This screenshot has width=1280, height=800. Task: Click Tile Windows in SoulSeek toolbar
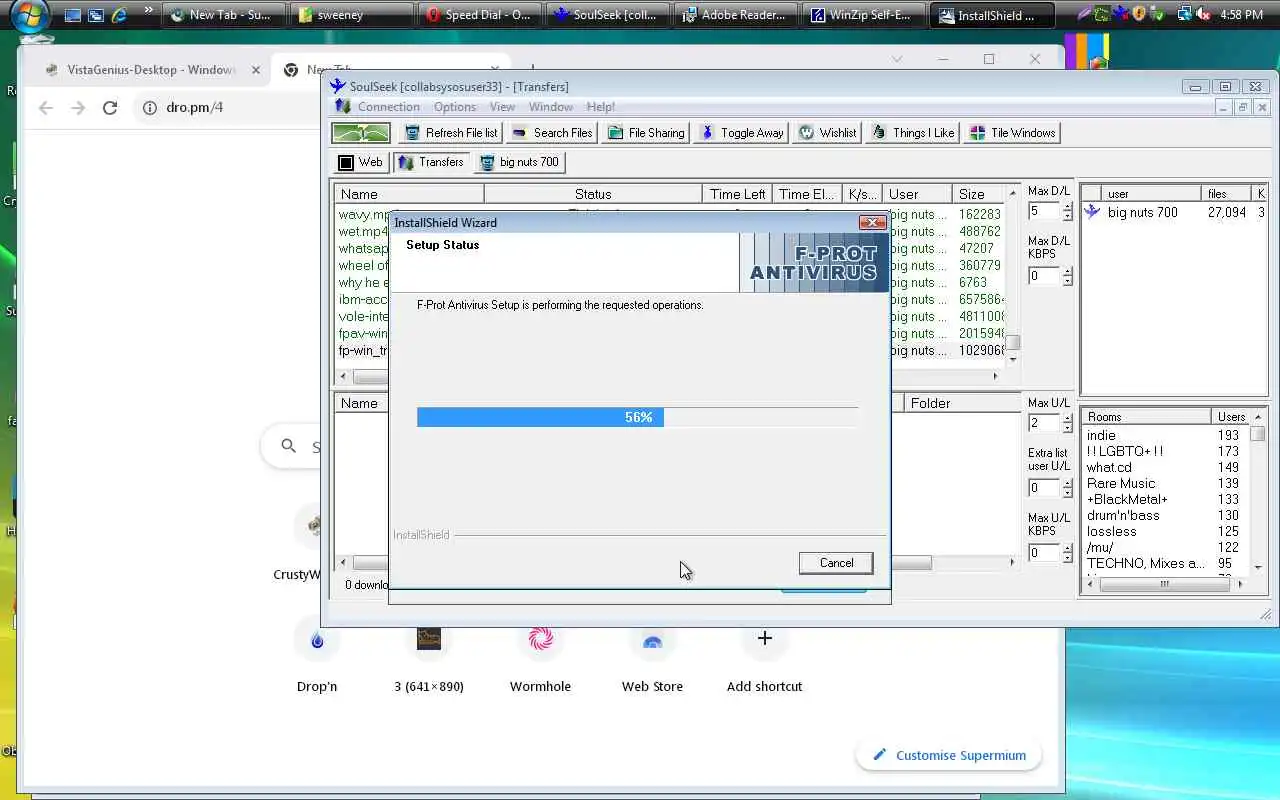(1012, 133)
